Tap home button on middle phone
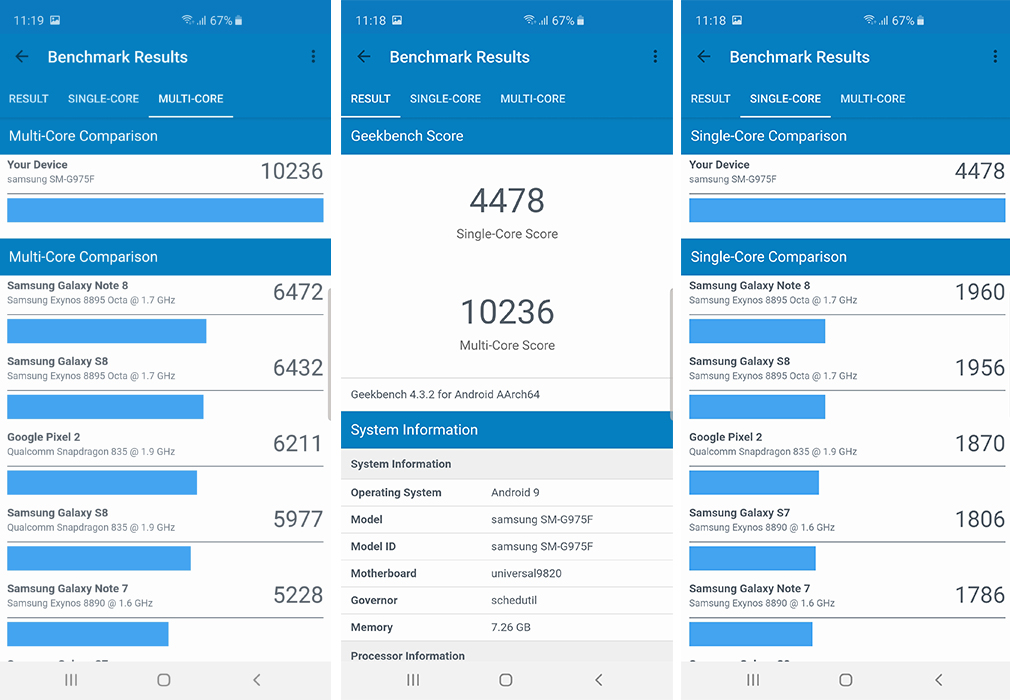The height and width of the screenshot is (700, 1010). pos(506,679)
